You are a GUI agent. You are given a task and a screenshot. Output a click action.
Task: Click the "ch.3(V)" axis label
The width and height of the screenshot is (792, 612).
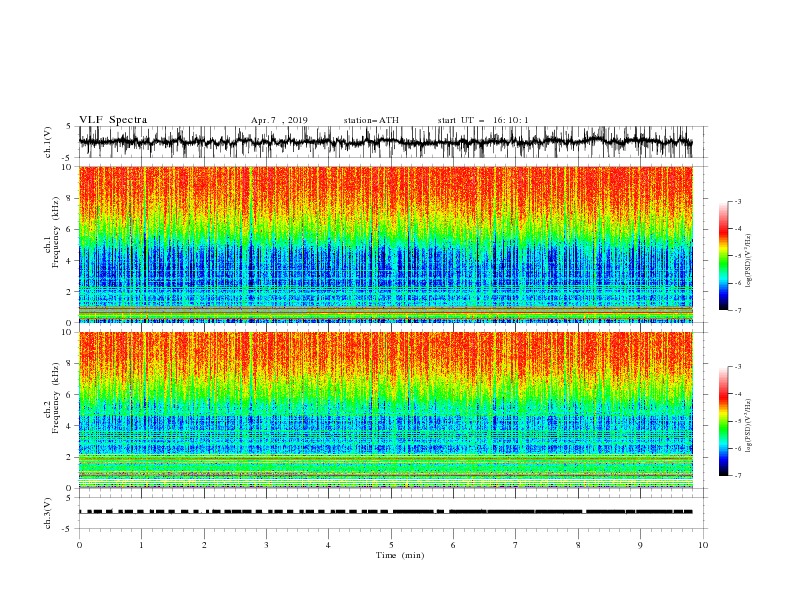pos(48,513)
